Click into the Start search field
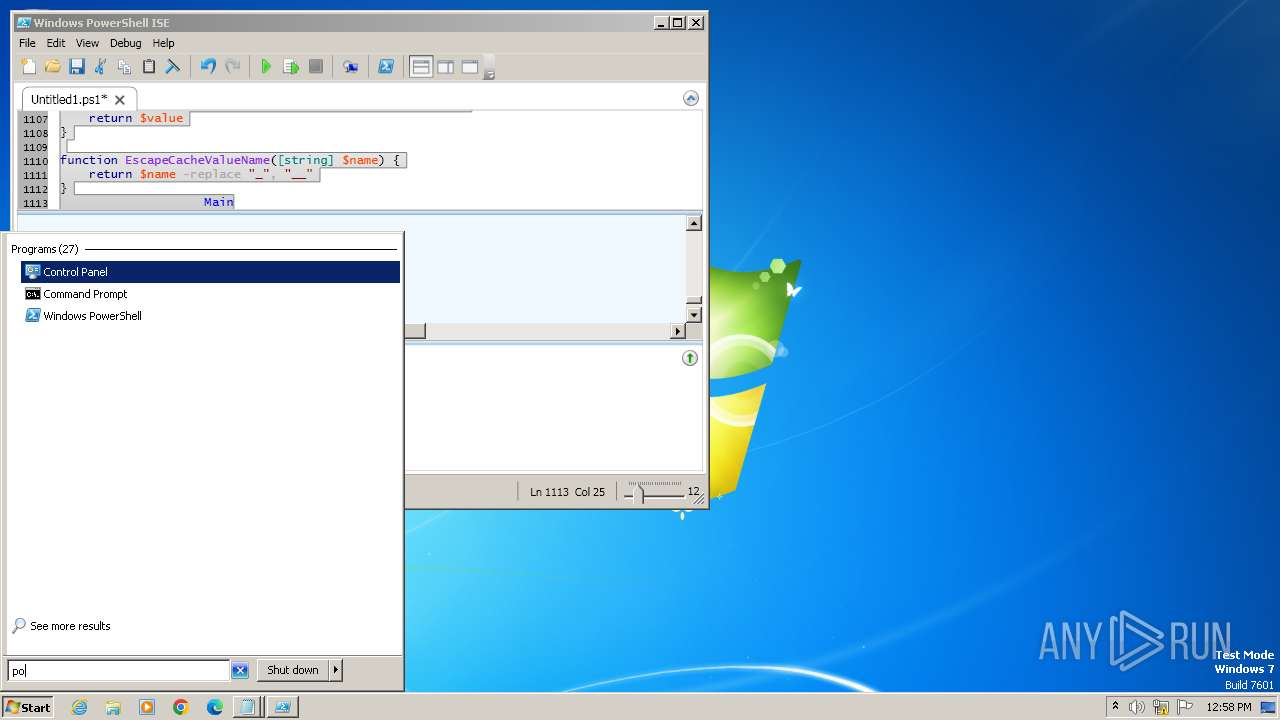The height and width of the screenshot is (720, 1280). tap(119, 670)
